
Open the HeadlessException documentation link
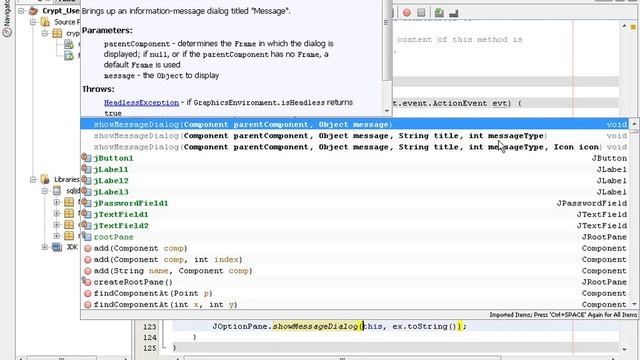[141, 102]
